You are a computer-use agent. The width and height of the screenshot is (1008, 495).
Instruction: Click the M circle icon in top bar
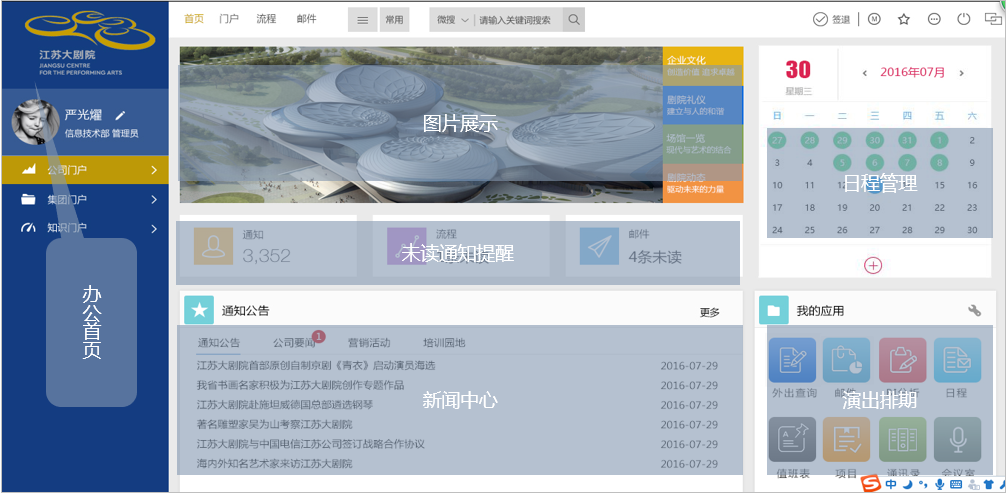coord(874,19)
